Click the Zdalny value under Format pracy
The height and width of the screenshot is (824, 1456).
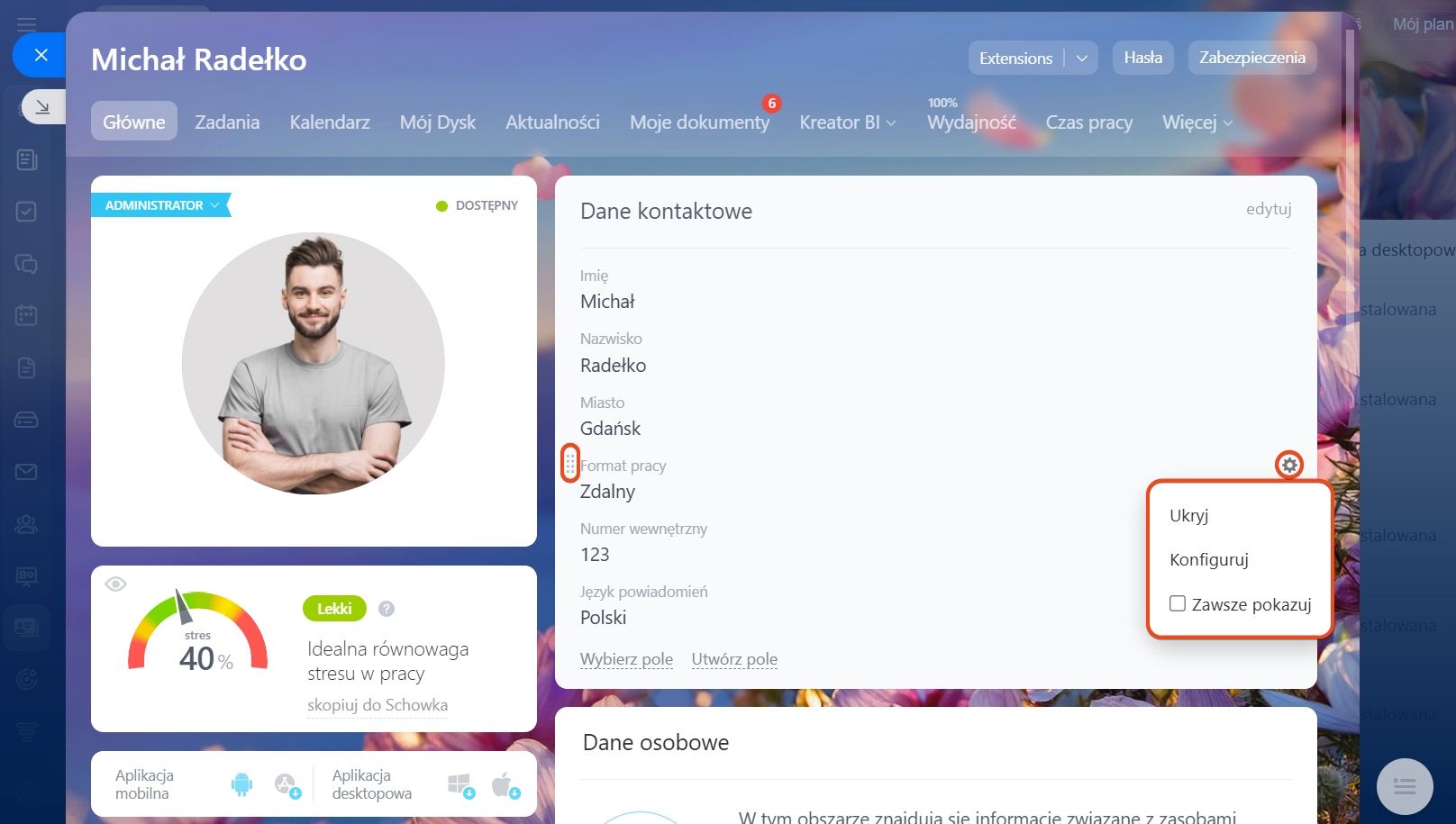(x=607, y=492)
